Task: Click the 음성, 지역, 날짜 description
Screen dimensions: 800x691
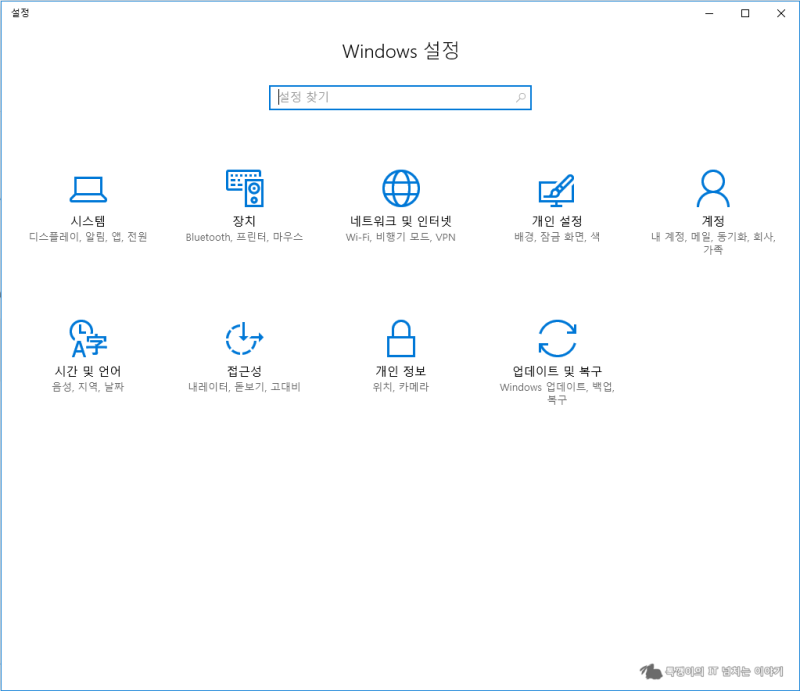Action: (x=88, y=387)
